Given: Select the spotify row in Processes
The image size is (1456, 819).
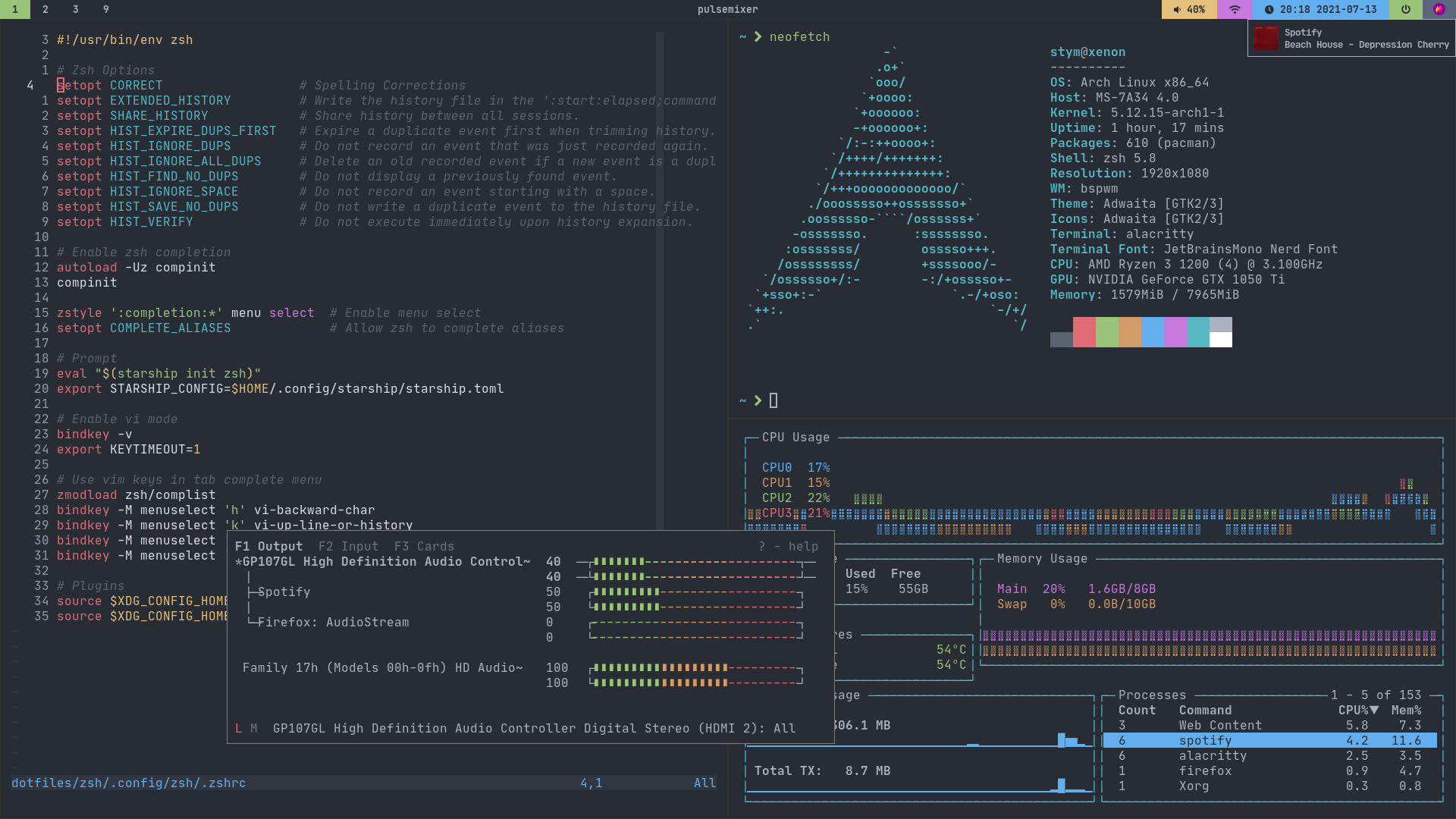Looking at the screenshot, I should pyautogui.click(x=1205, y=740).
